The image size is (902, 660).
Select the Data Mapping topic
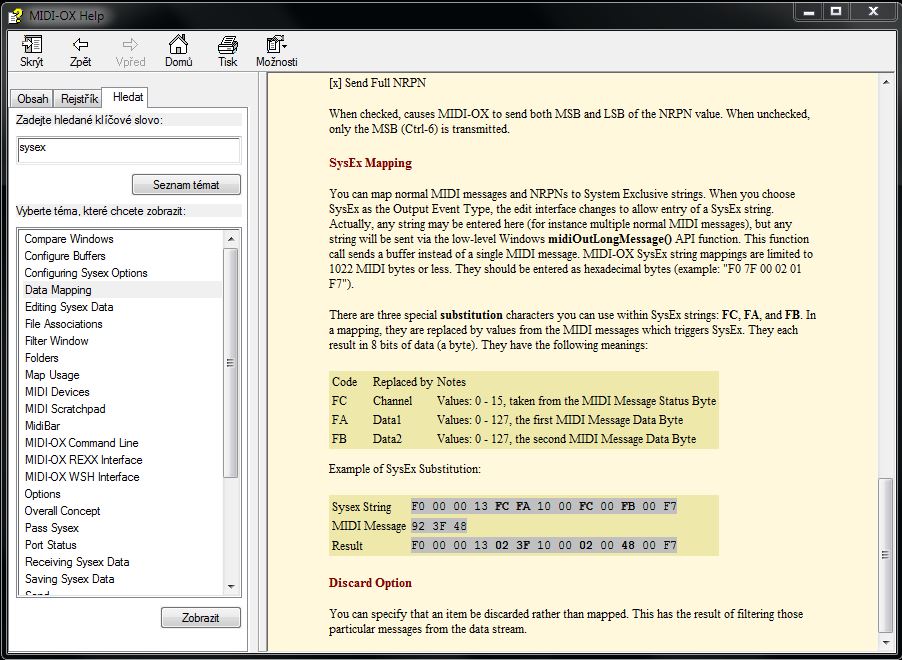58,289
